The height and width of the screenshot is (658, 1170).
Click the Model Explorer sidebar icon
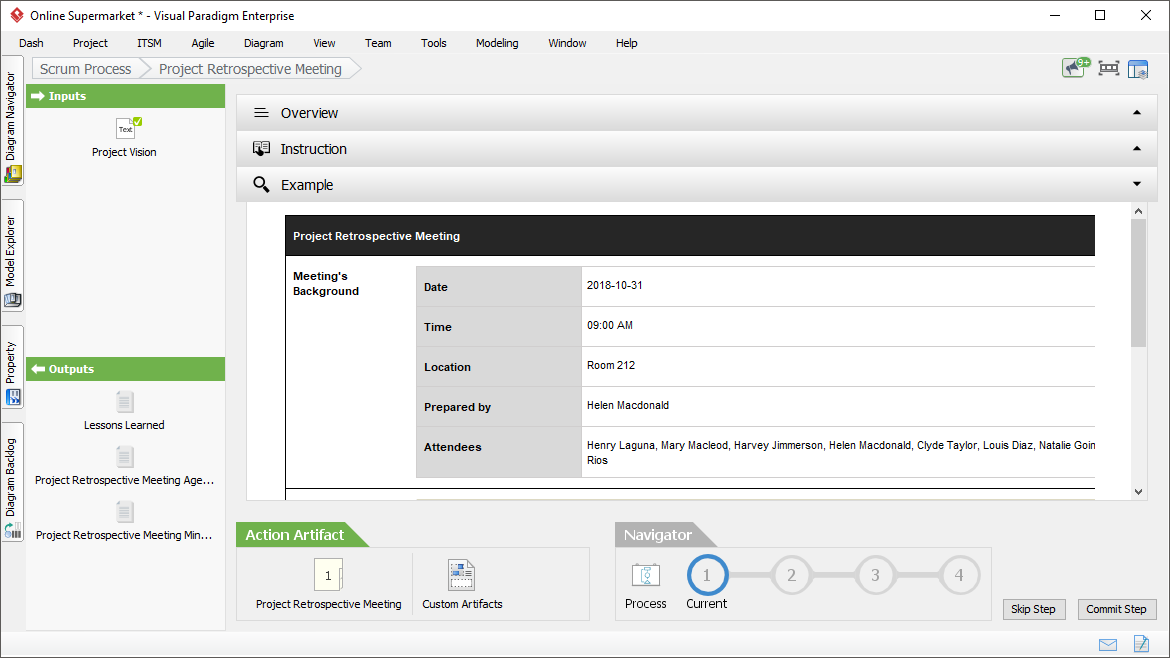pos(13,301)
